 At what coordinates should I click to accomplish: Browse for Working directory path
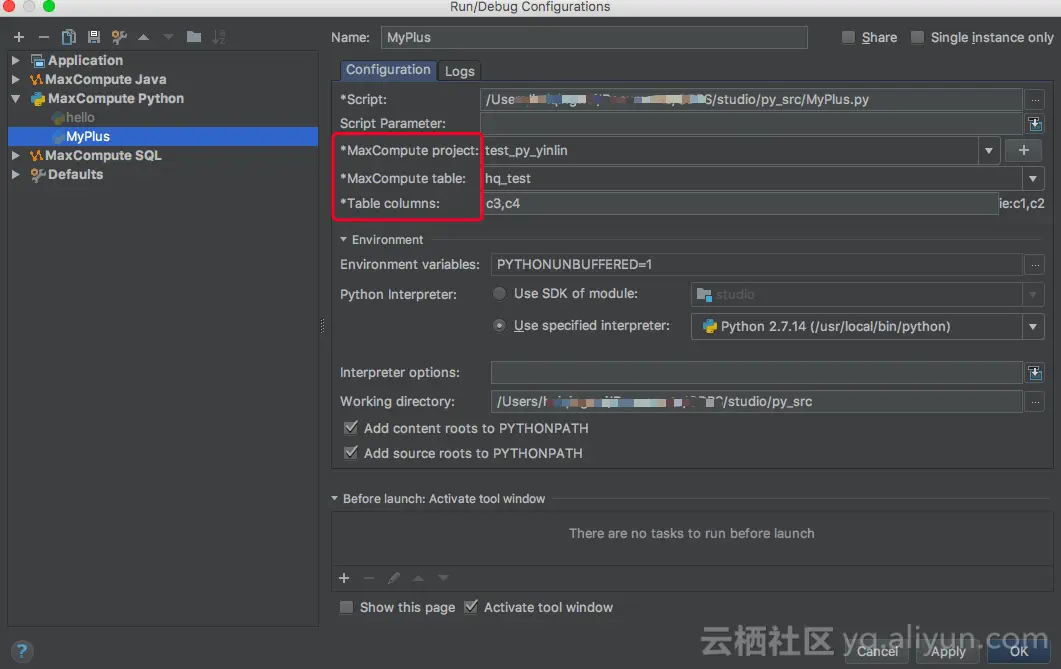[1035, 402]
